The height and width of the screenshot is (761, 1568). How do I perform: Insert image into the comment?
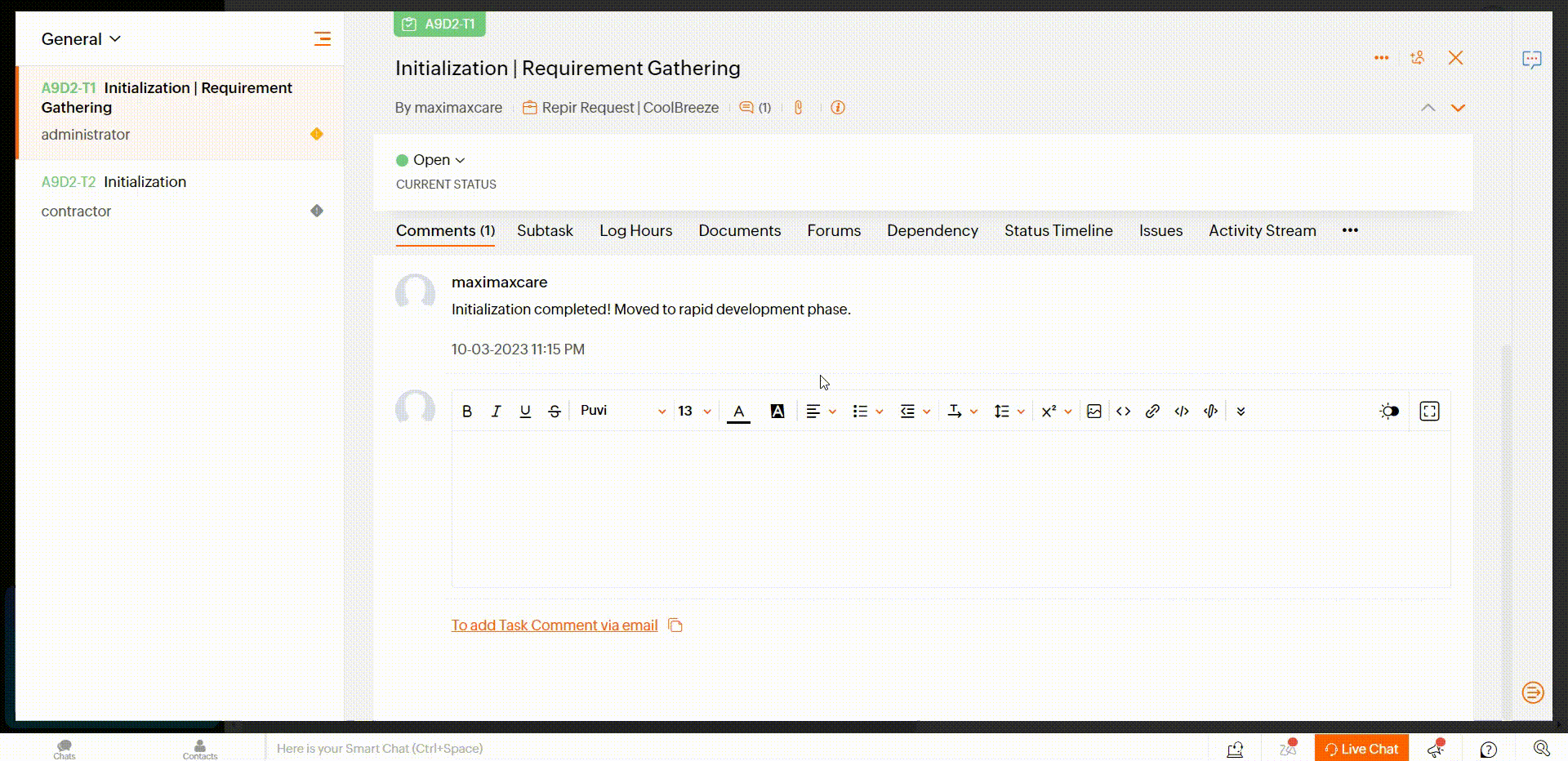pos(1094,412)
